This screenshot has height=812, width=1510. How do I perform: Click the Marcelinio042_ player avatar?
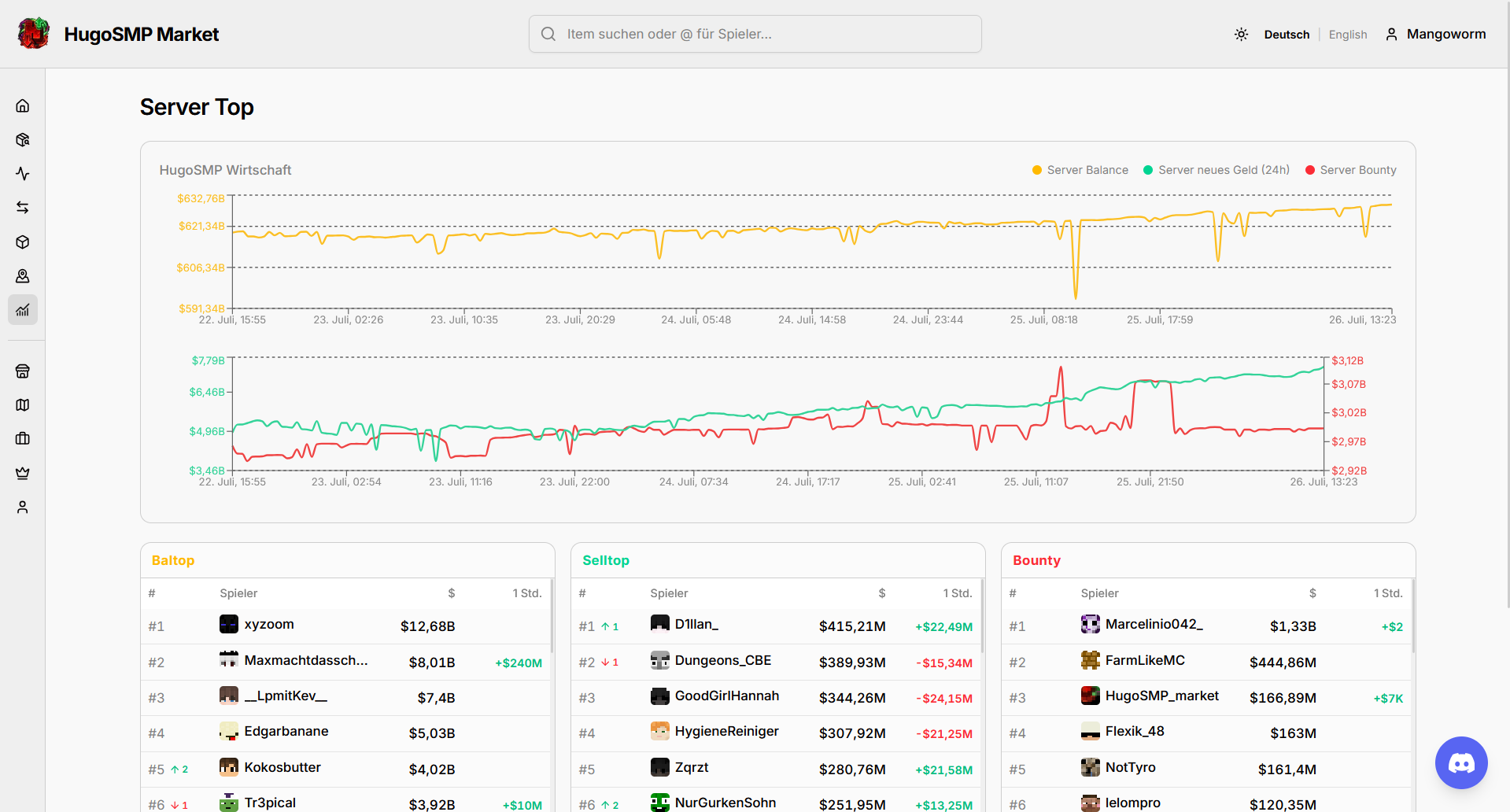pos(1091,624)
